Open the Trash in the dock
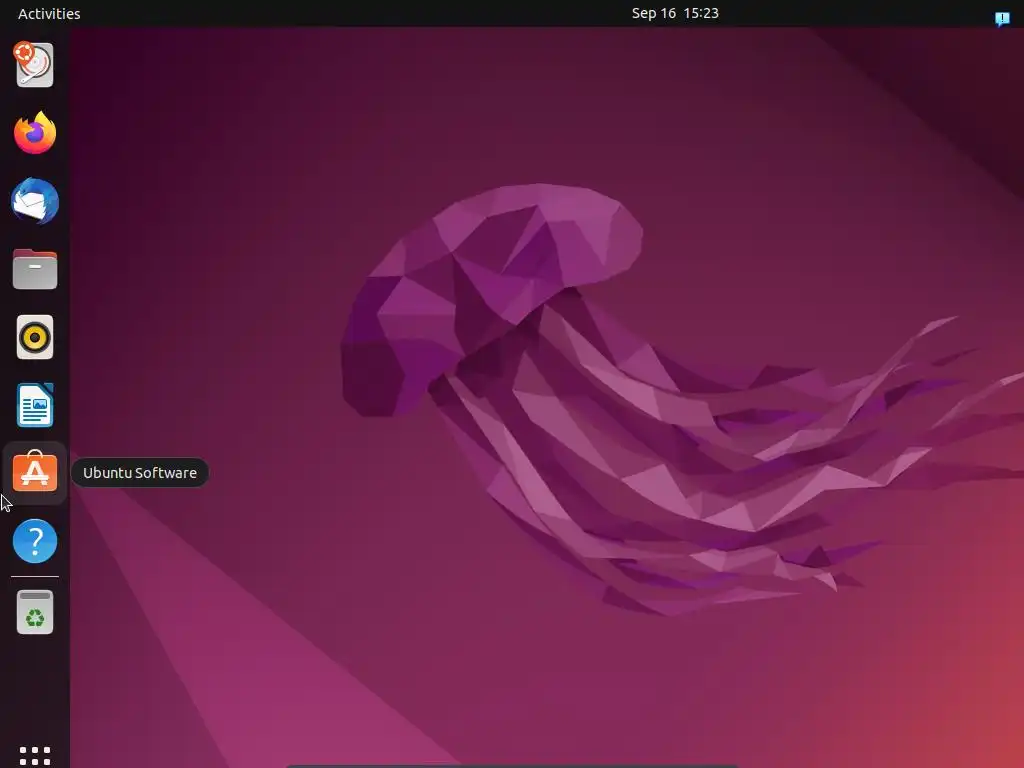The width and height of the screenshot is (1024, 768). click(35, 613)
